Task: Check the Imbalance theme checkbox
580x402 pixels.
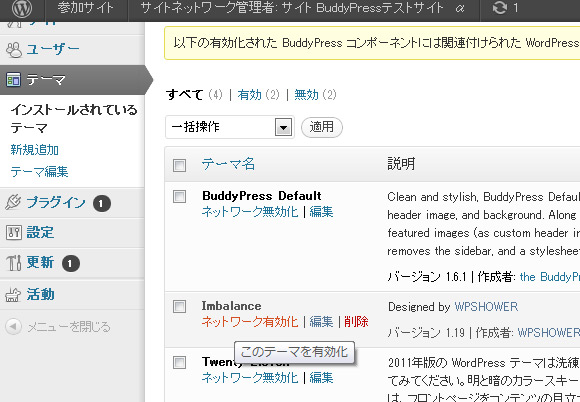Action: [179, 306]
